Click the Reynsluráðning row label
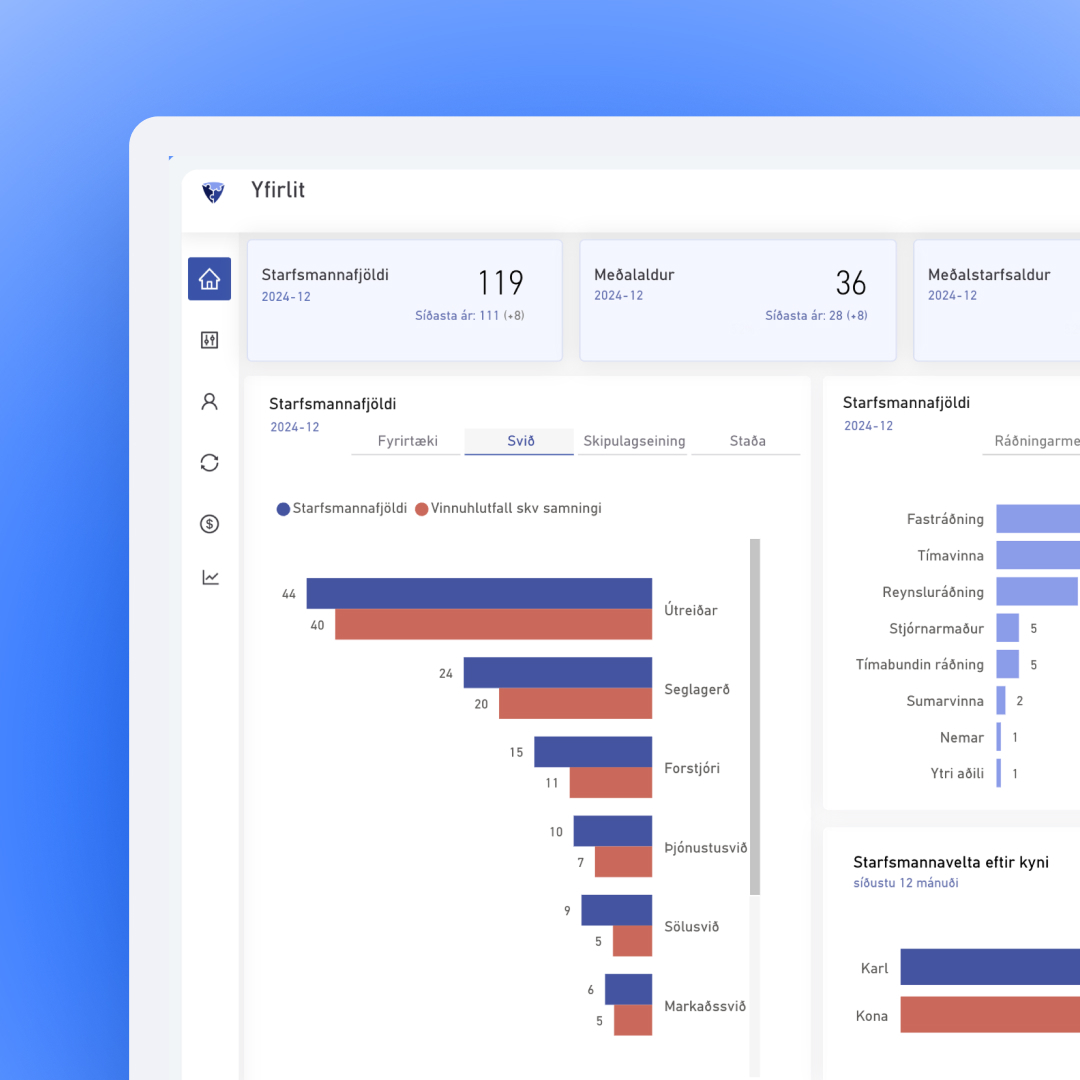 click(x=933, y=592)
